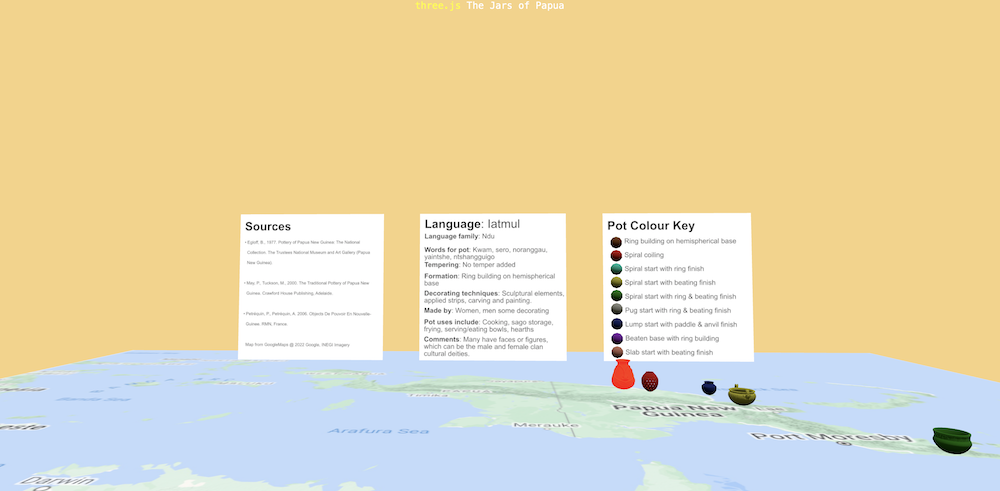Click the Pot uses include entry
The image size is (1000, 491).
pos(489,326)
